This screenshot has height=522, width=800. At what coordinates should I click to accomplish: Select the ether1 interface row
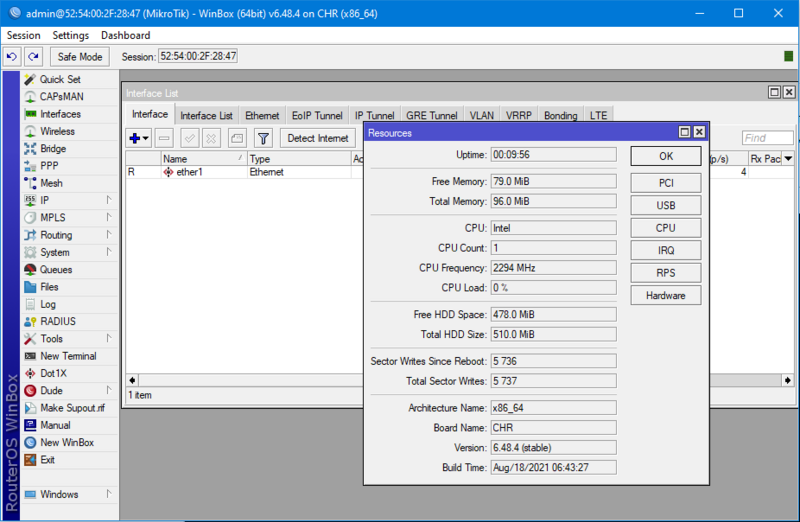click(244, 172)
